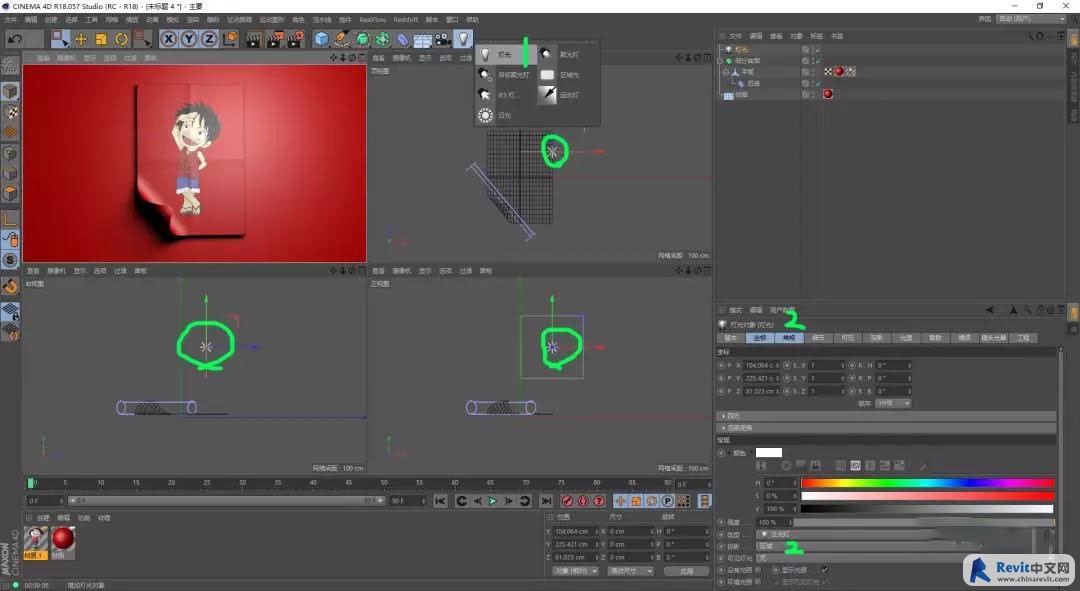Select Texture mode checkered icon in left palette

10,112
